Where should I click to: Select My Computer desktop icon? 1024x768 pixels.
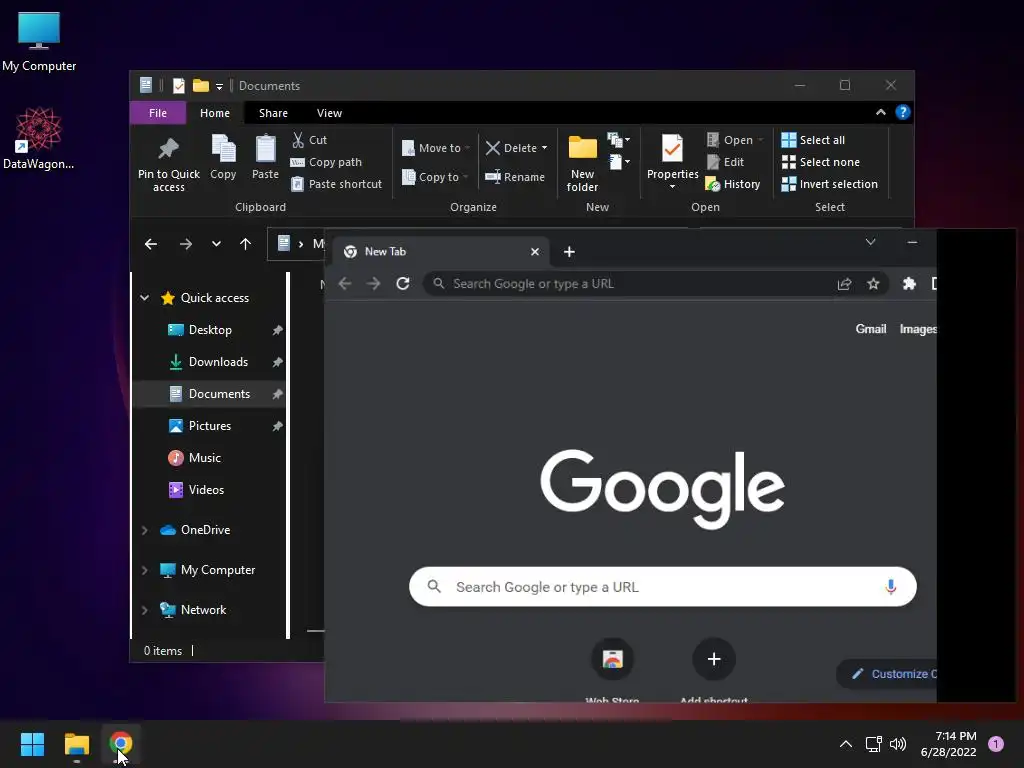(x=39, y=42)
